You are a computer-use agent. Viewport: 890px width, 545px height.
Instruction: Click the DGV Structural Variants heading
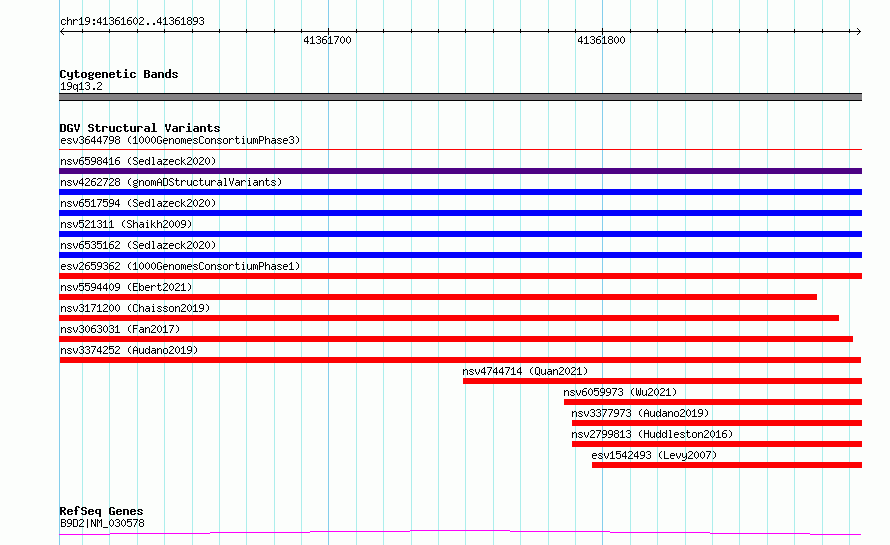(x=140, y=128)
